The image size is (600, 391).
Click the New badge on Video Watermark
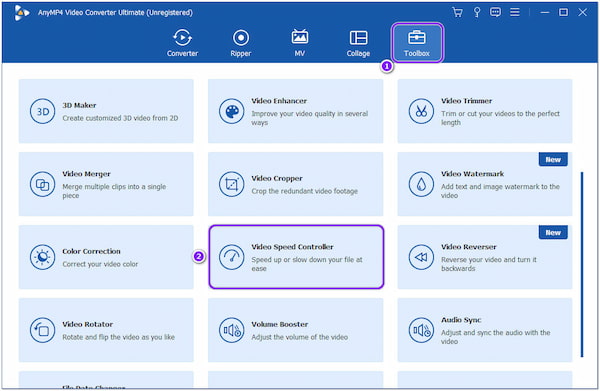tap(553, 160)
